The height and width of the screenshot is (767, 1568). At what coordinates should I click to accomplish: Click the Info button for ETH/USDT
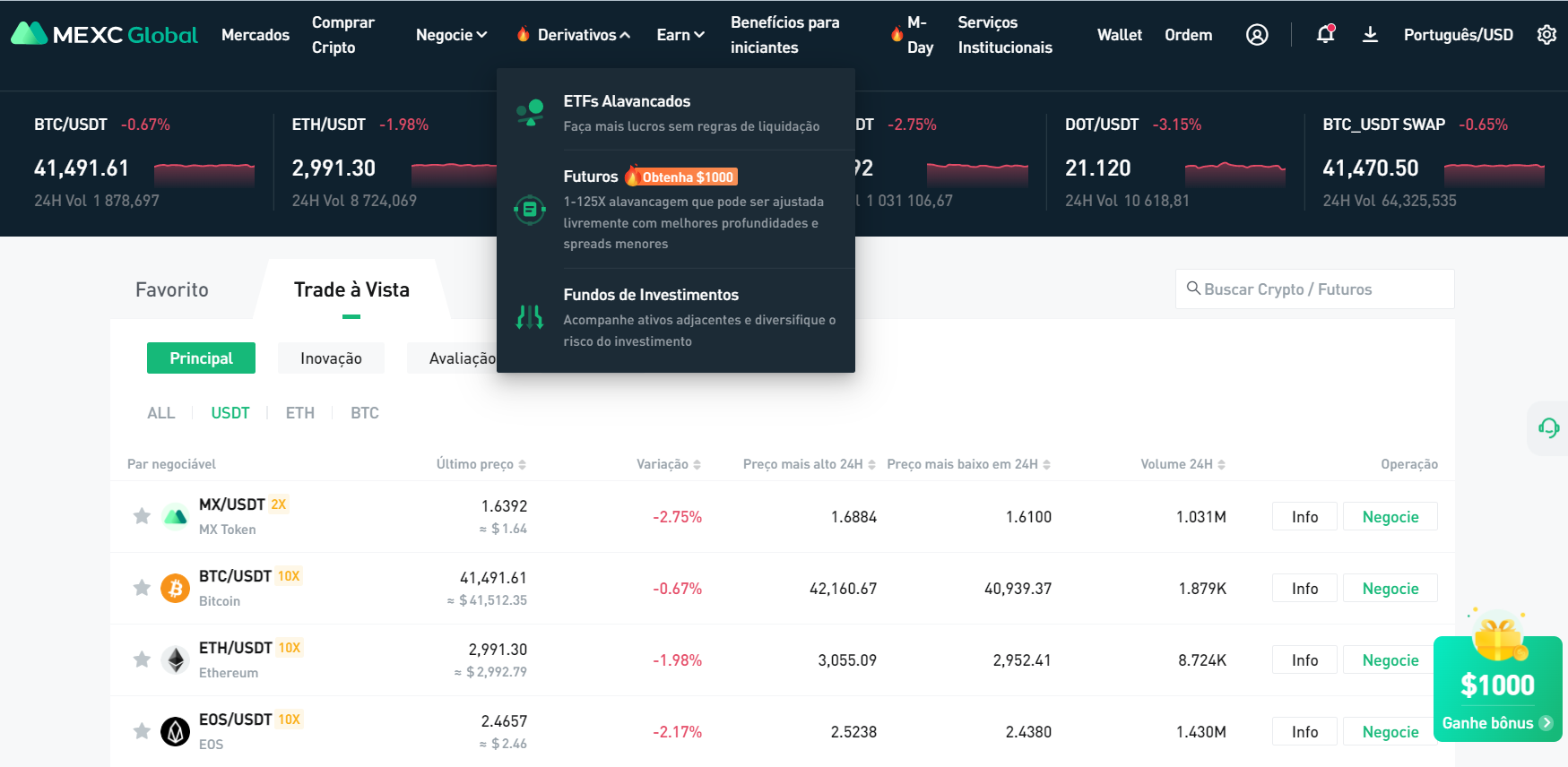(1304, 659)
